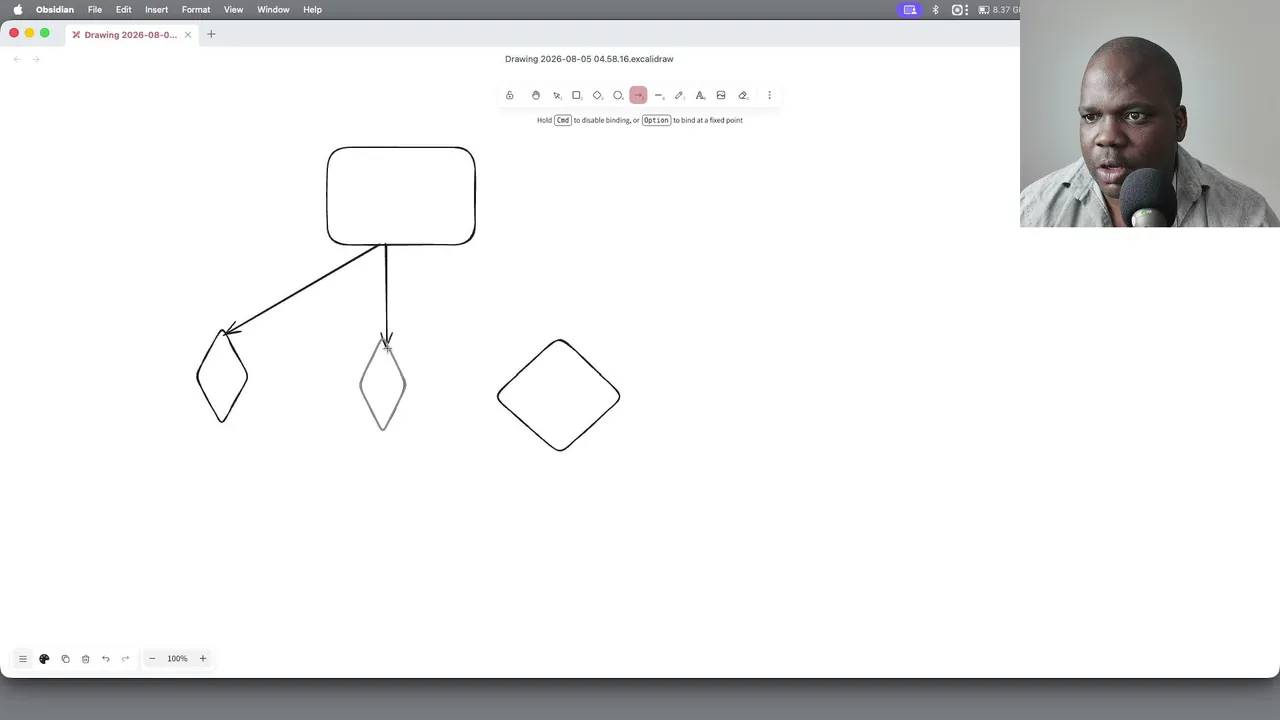Image resolution: width=1280 pixels, height=720 pixels.
Task: Select the Draw pencil tool
Action: pos(679,95)
